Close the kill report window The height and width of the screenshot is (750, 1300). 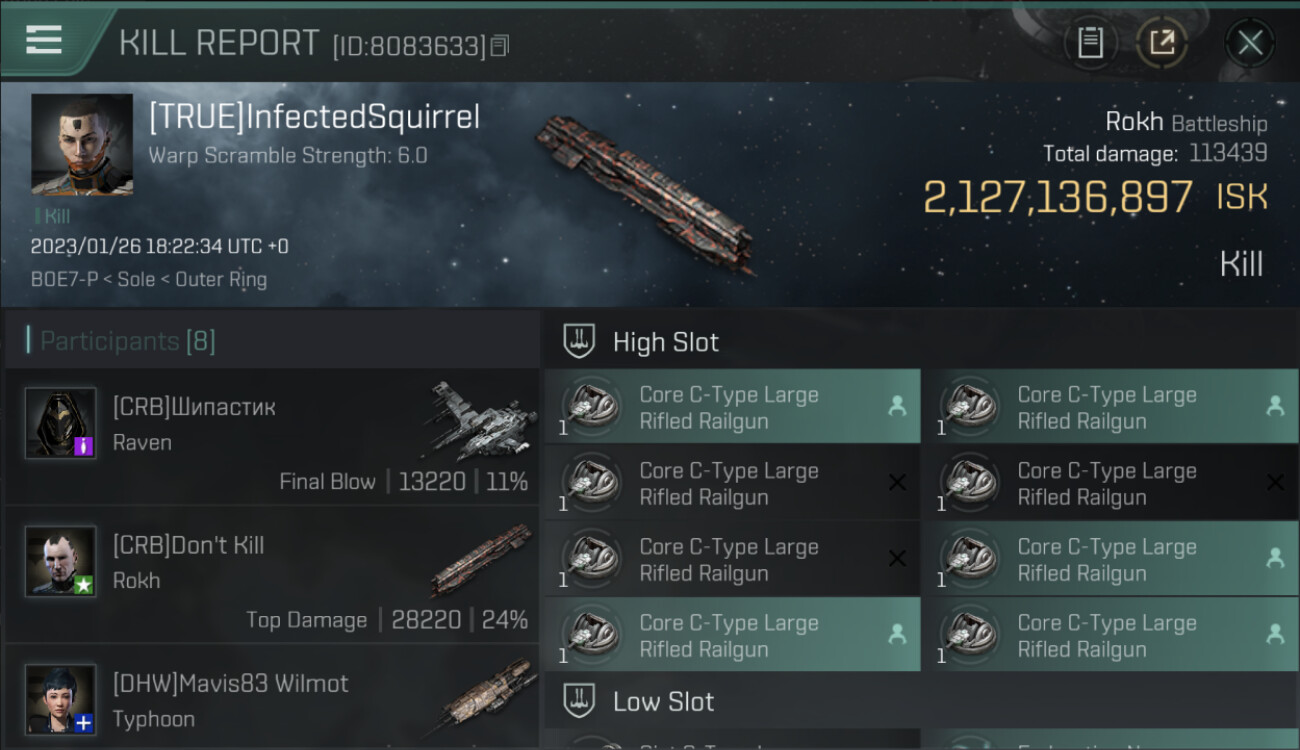tap(1249, 43)
